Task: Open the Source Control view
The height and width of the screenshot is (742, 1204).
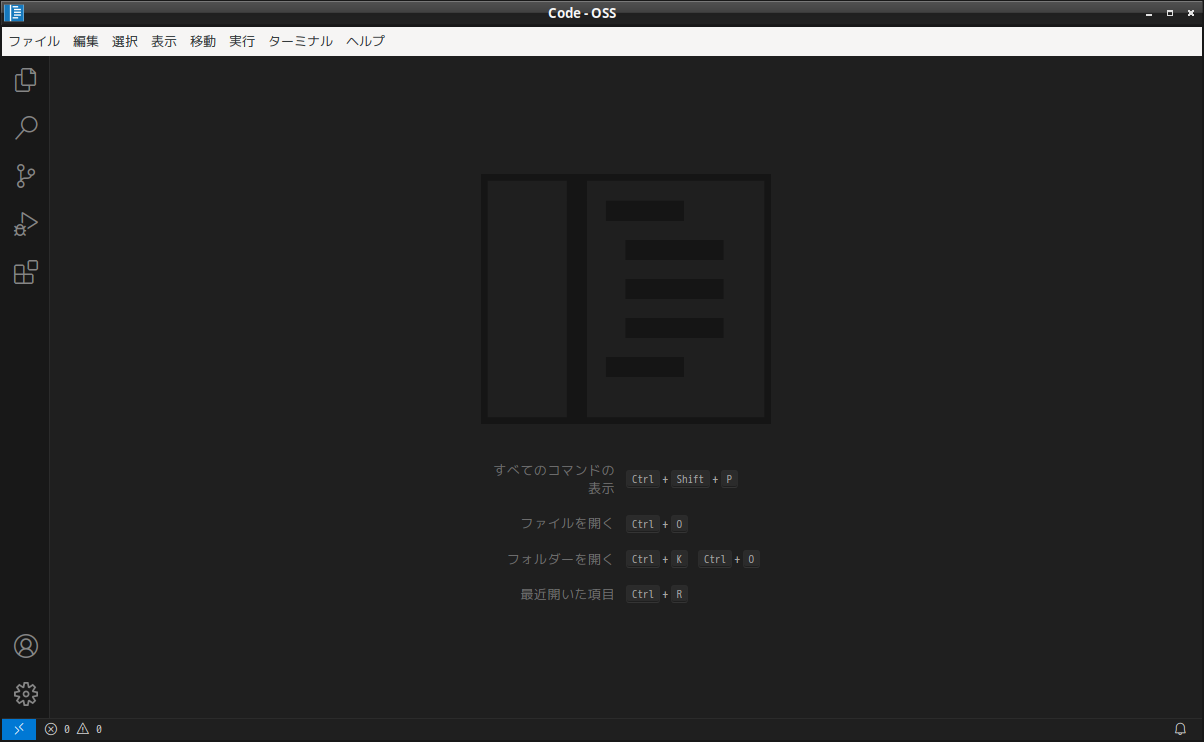Action: (x=25, y=176)
